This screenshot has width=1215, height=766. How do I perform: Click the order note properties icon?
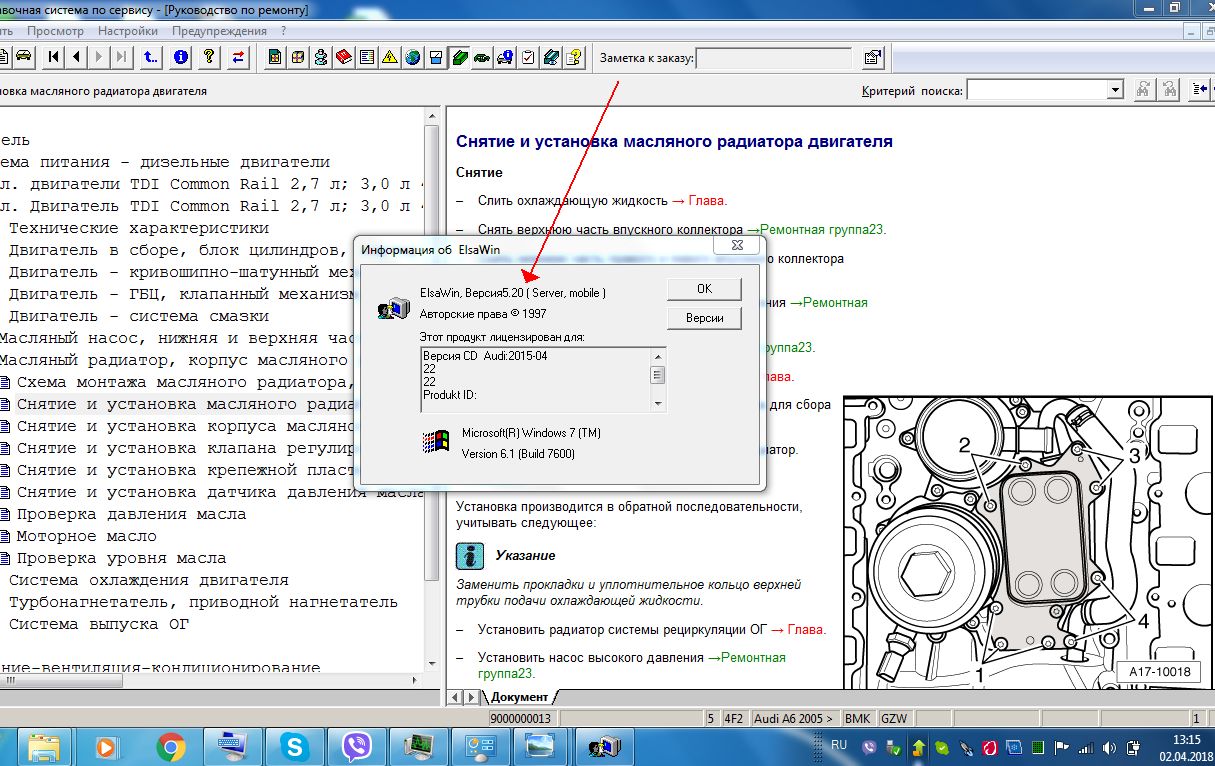coord(873,57)
